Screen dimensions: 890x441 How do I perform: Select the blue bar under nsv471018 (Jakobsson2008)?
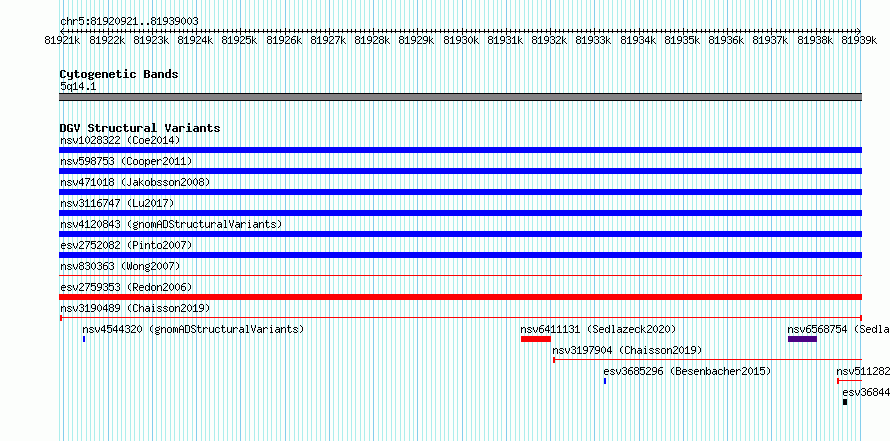pyautogui.click(x=460, y=192)
